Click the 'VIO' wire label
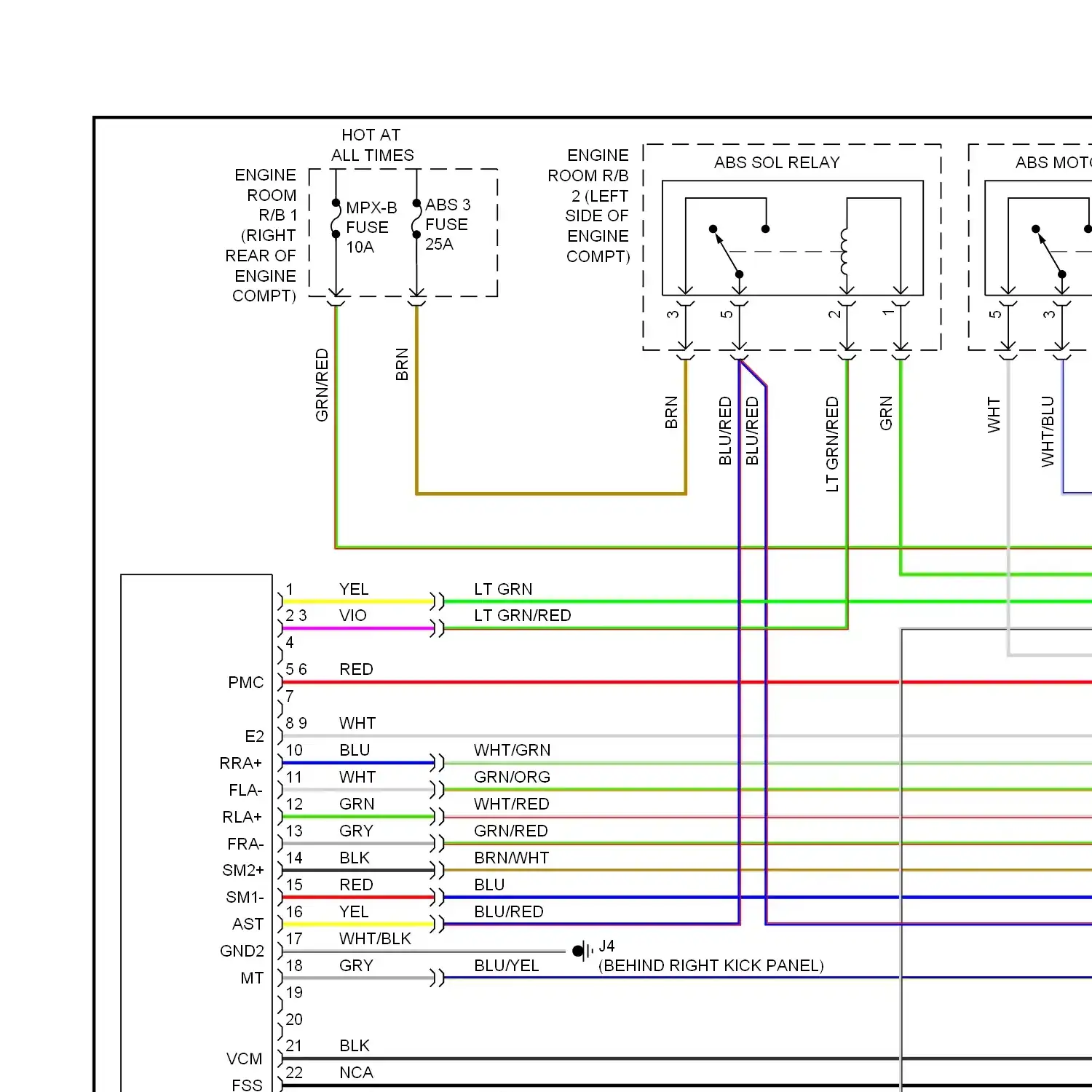1092x1092 pixels. click(x=352, y=615)
